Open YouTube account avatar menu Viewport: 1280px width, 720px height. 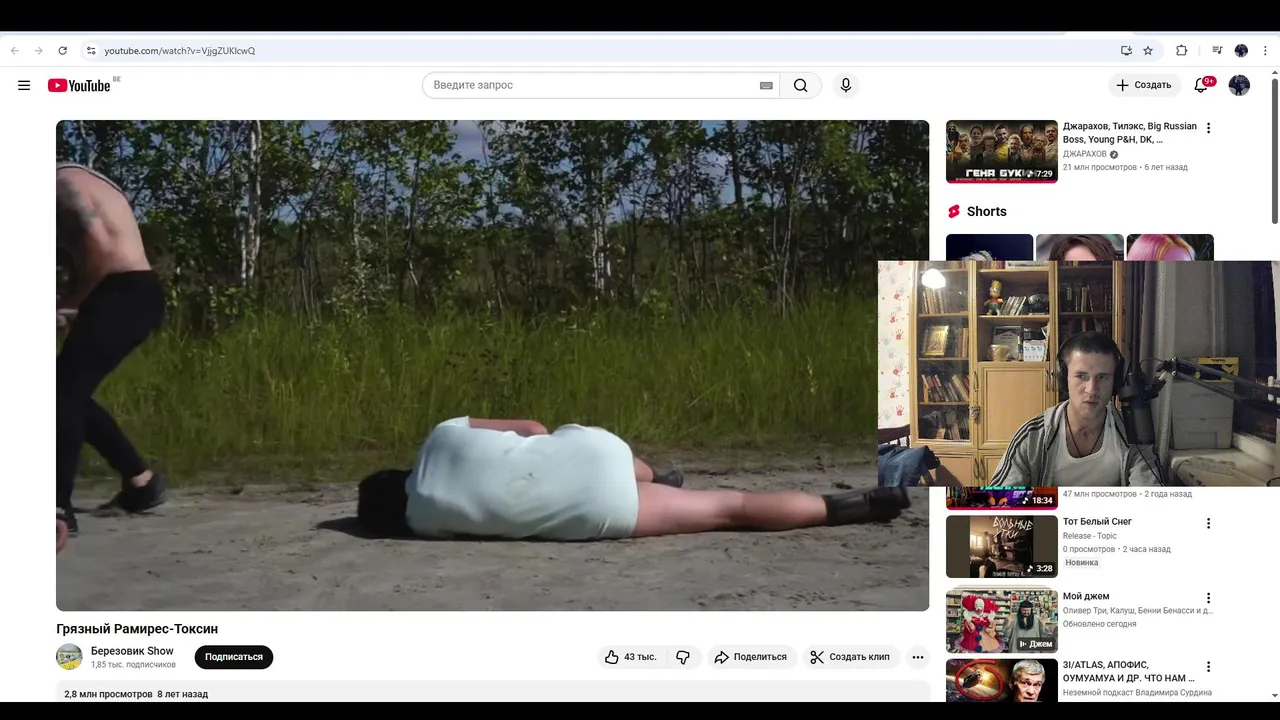(x=1239, y=85)
